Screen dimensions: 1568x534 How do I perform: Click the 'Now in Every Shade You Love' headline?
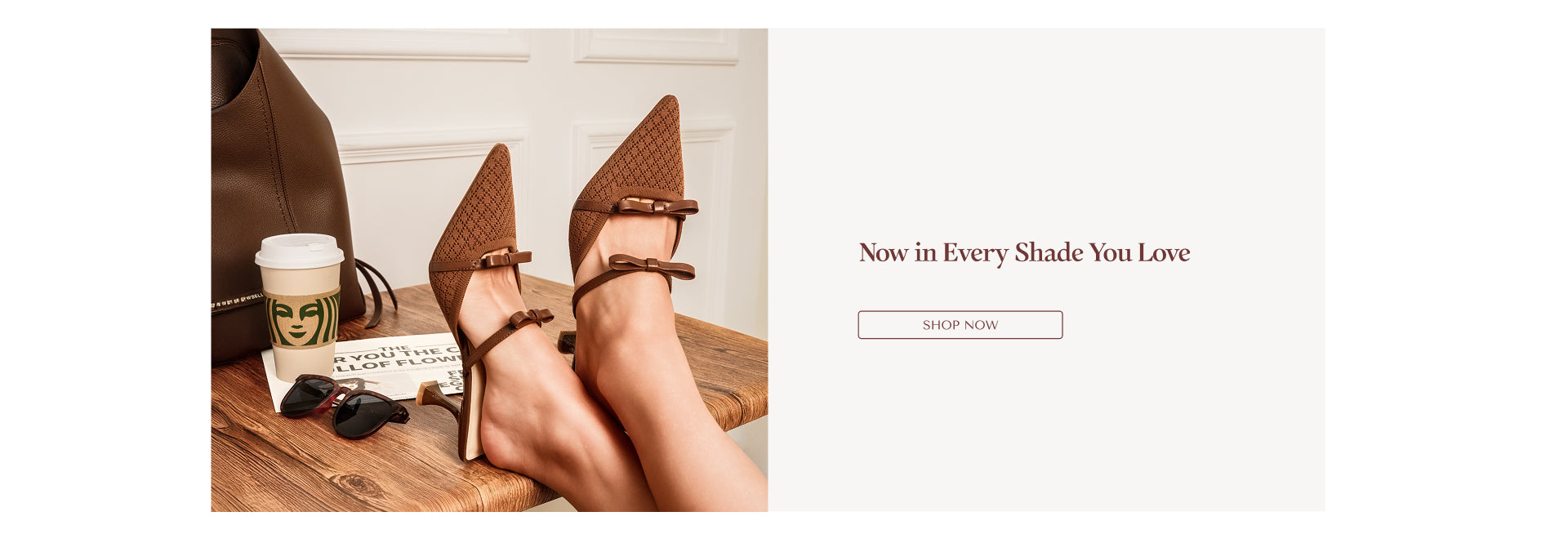(1024, 253)
